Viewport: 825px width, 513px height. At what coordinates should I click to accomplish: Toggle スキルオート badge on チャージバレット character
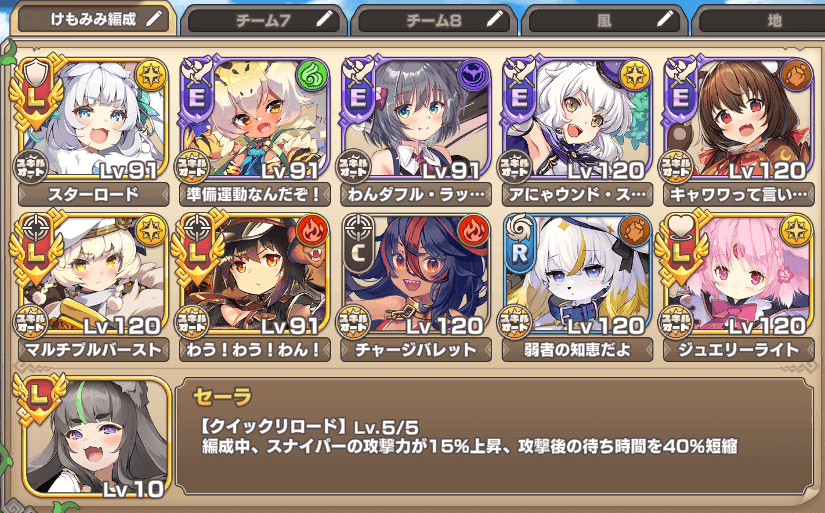(x=354, y=322)
